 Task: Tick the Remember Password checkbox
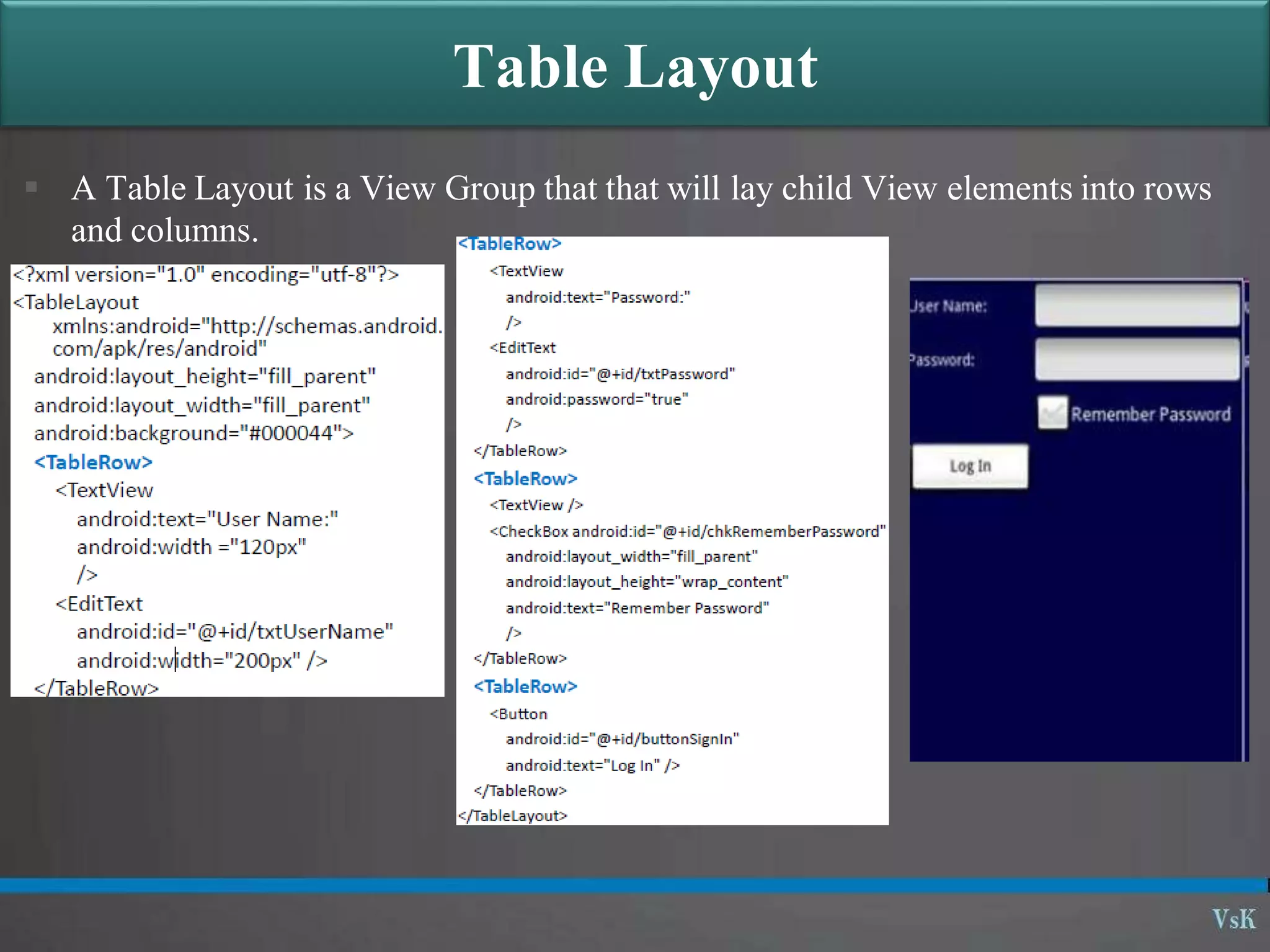coord(1053,413)
